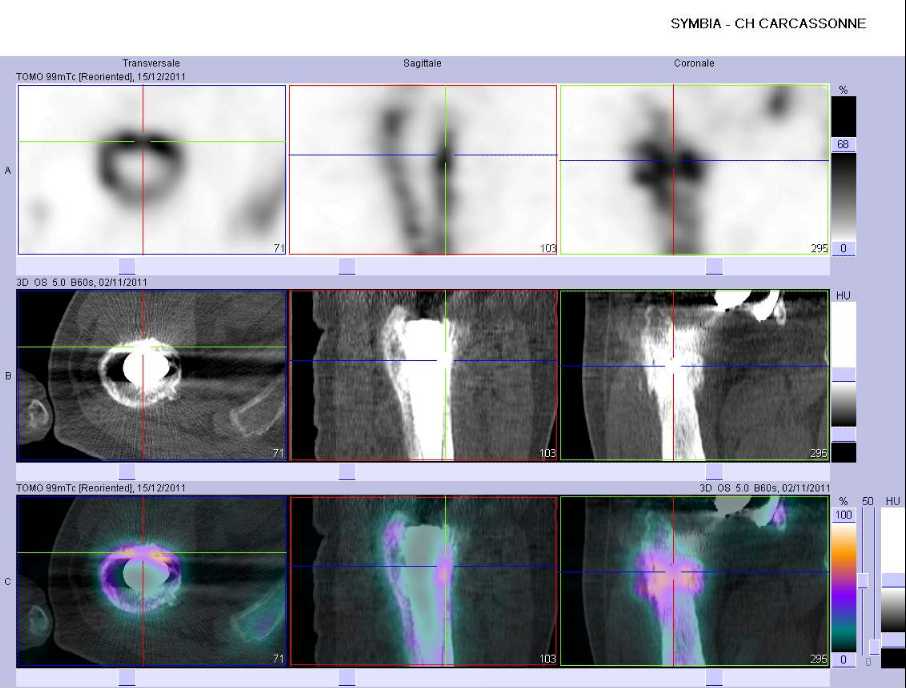The image size is (906, 688).
Task: Select the row C fused coronal image
Action: (x=695, y=581)
